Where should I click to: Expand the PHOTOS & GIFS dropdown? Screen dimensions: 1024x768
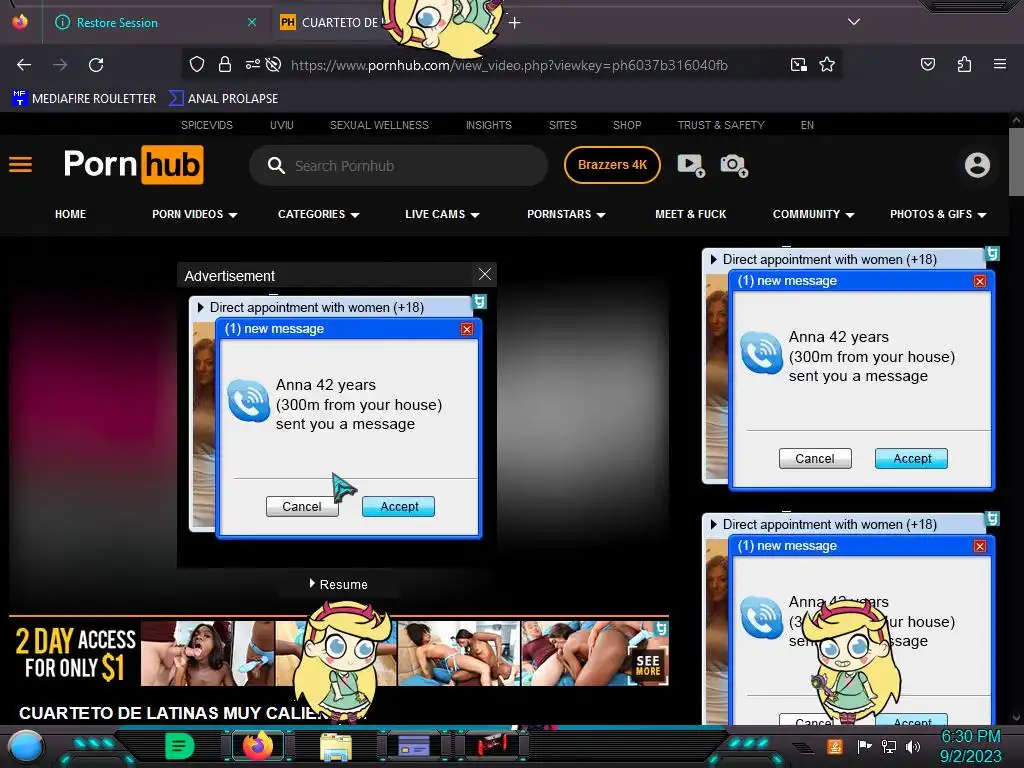938,214
